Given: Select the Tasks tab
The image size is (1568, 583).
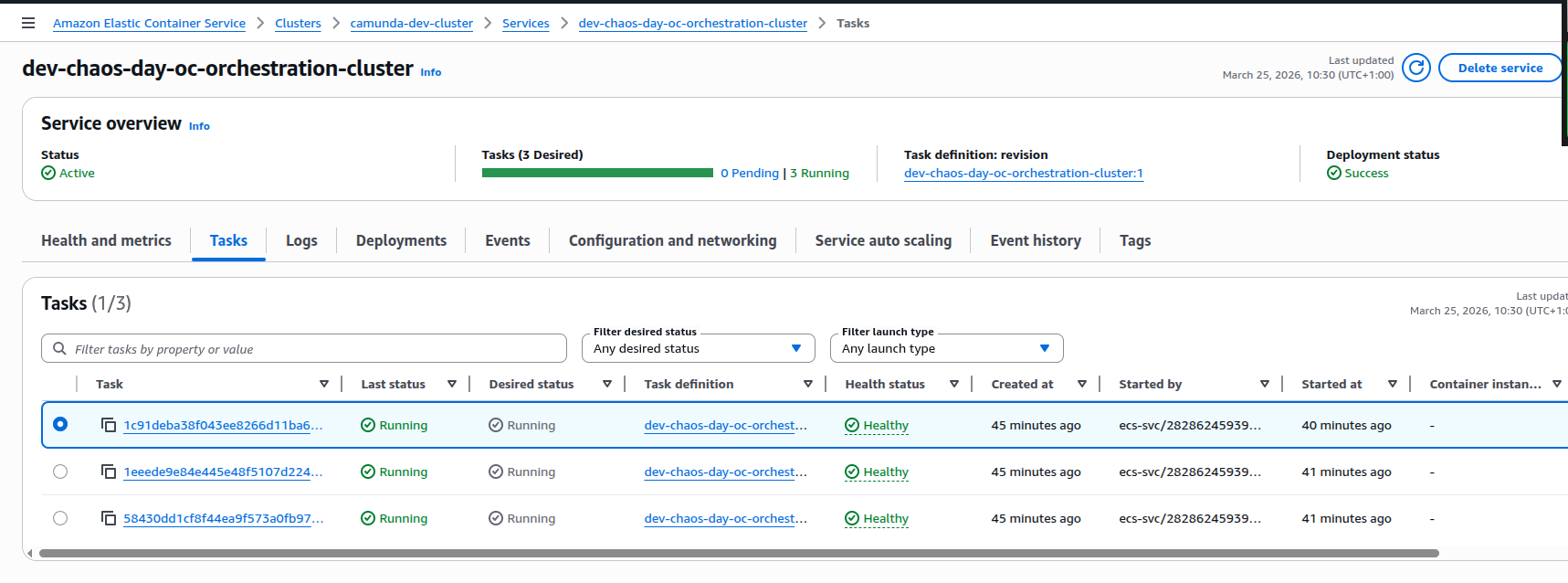Looking at the screenshot, I should [228, 240].
